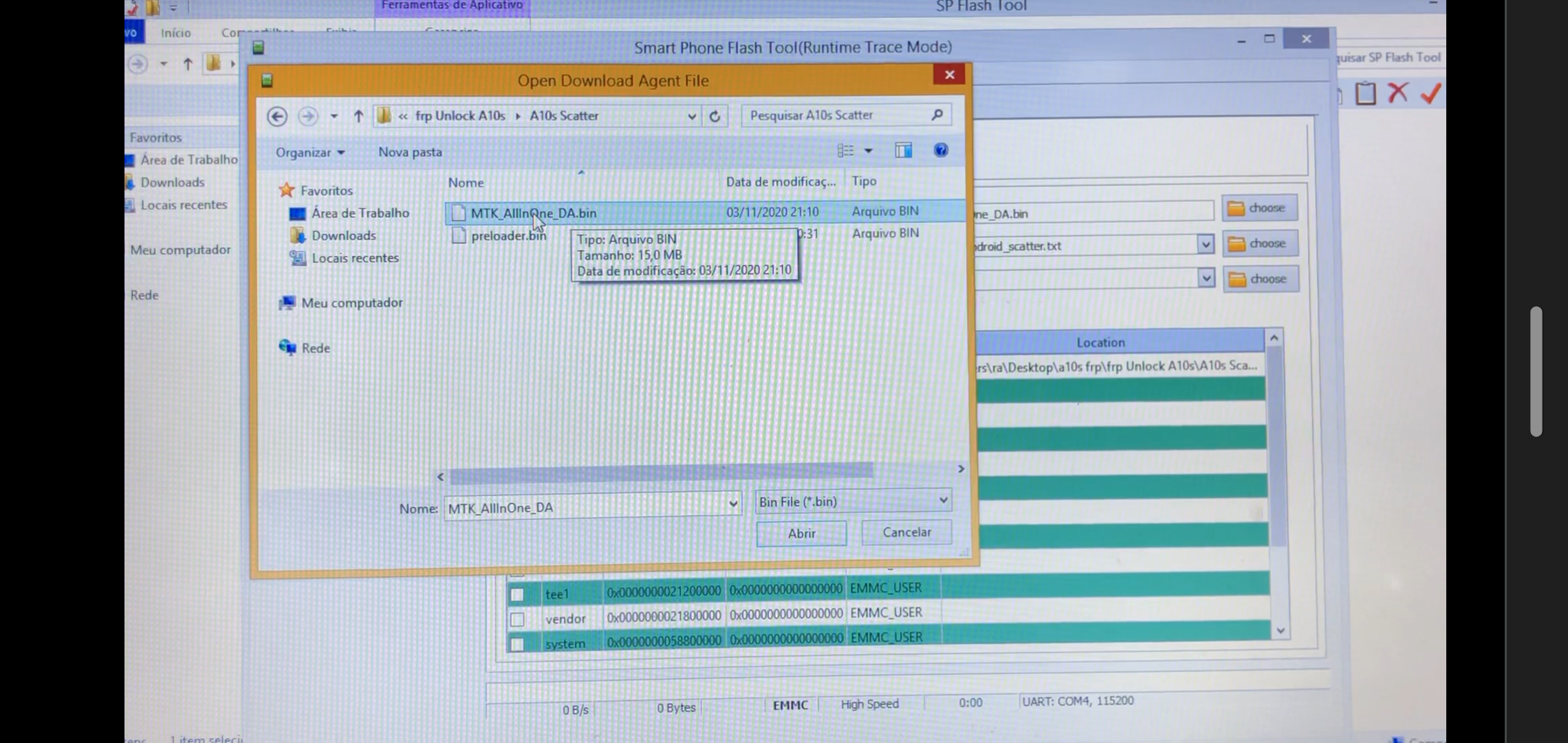Toggle the preview pane icon

903,150
